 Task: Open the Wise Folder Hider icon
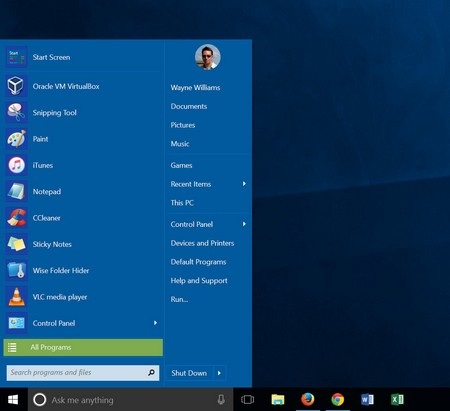16,270
